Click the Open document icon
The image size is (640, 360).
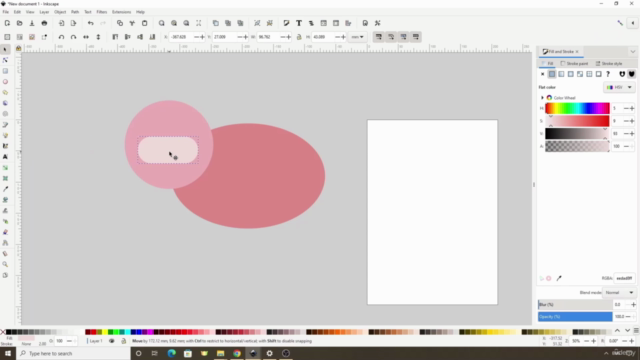19,23
